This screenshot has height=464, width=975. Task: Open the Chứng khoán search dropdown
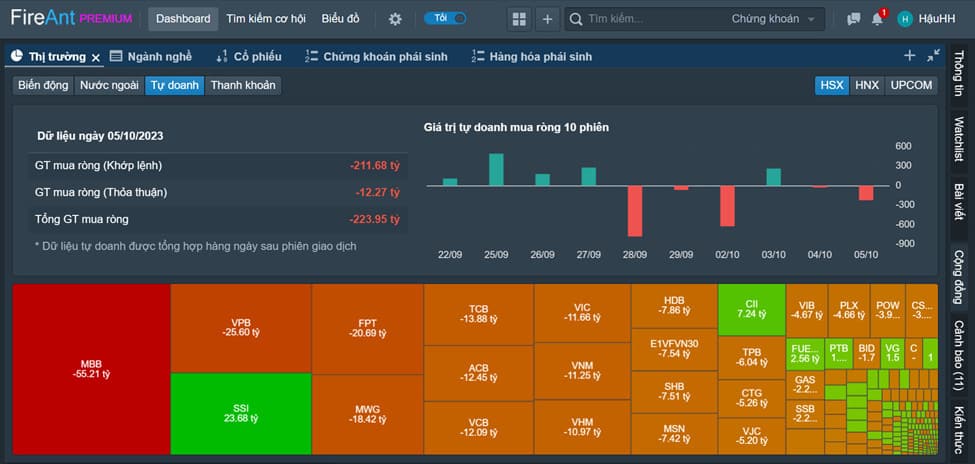[777, 19]
